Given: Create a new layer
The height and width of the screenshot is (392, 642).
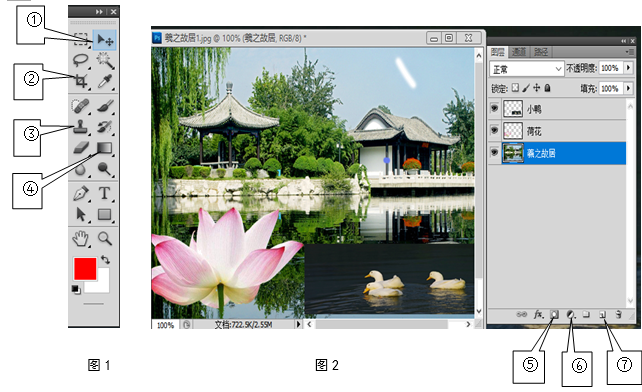Looking at the screenshot, I should pyautogui.click(x=603, y=314).
